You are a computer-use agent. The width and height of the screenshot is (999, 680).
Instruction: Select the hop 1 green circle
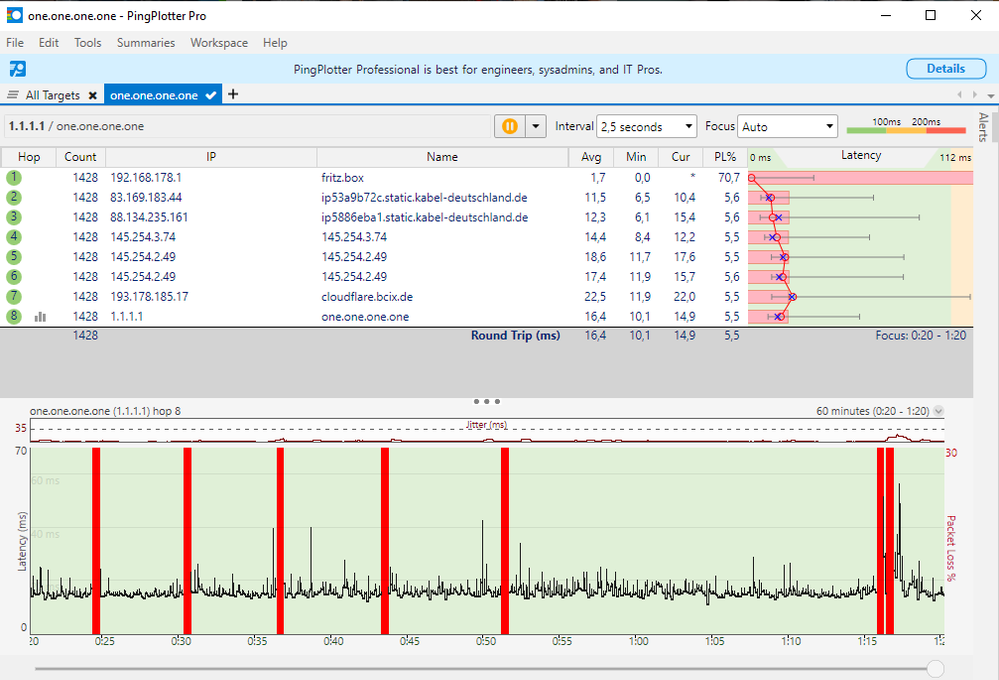(14, 177)
